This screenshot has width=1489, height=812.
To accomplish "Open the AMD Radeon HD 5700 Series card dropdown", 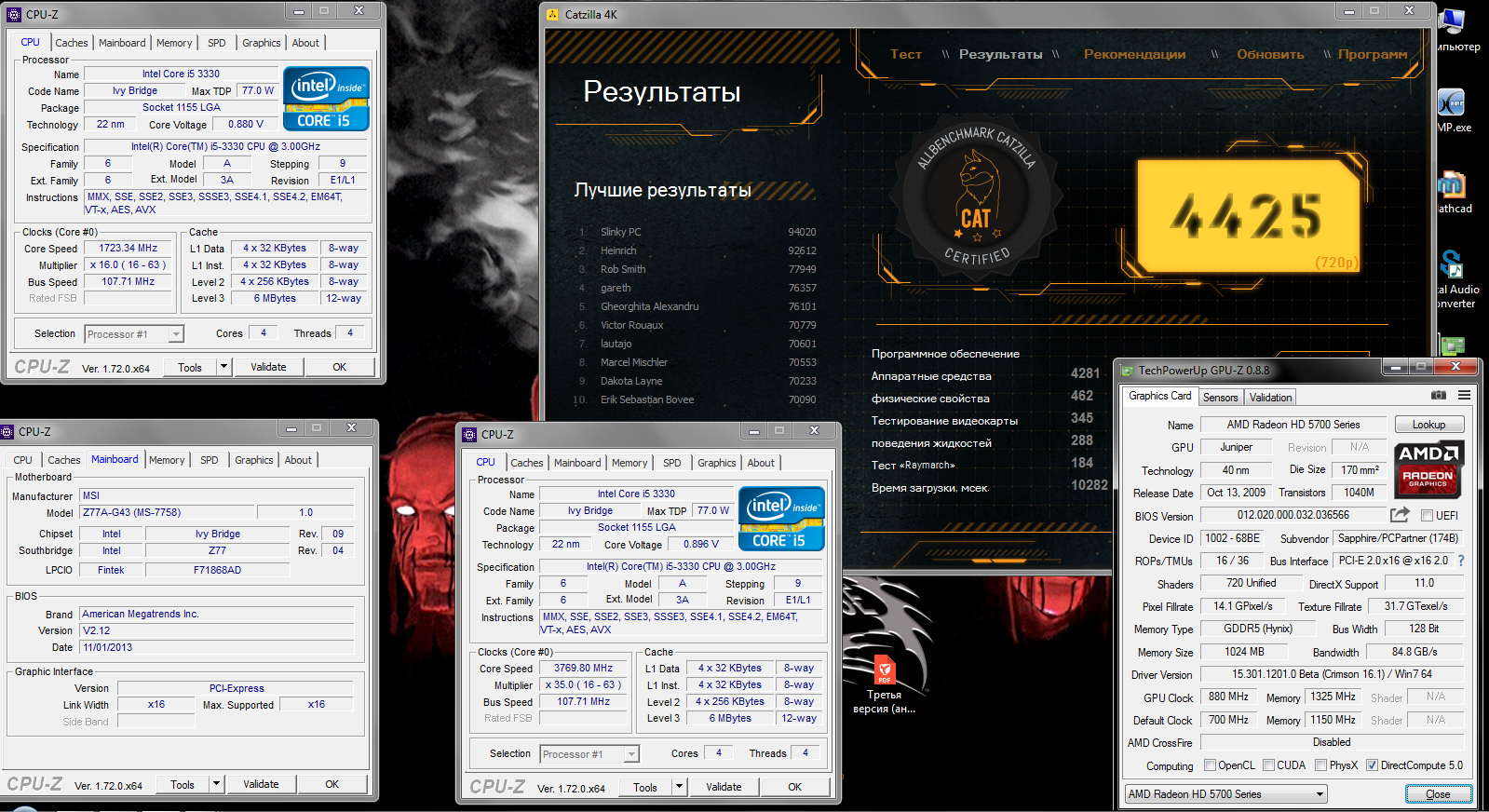I will 1225,794.
